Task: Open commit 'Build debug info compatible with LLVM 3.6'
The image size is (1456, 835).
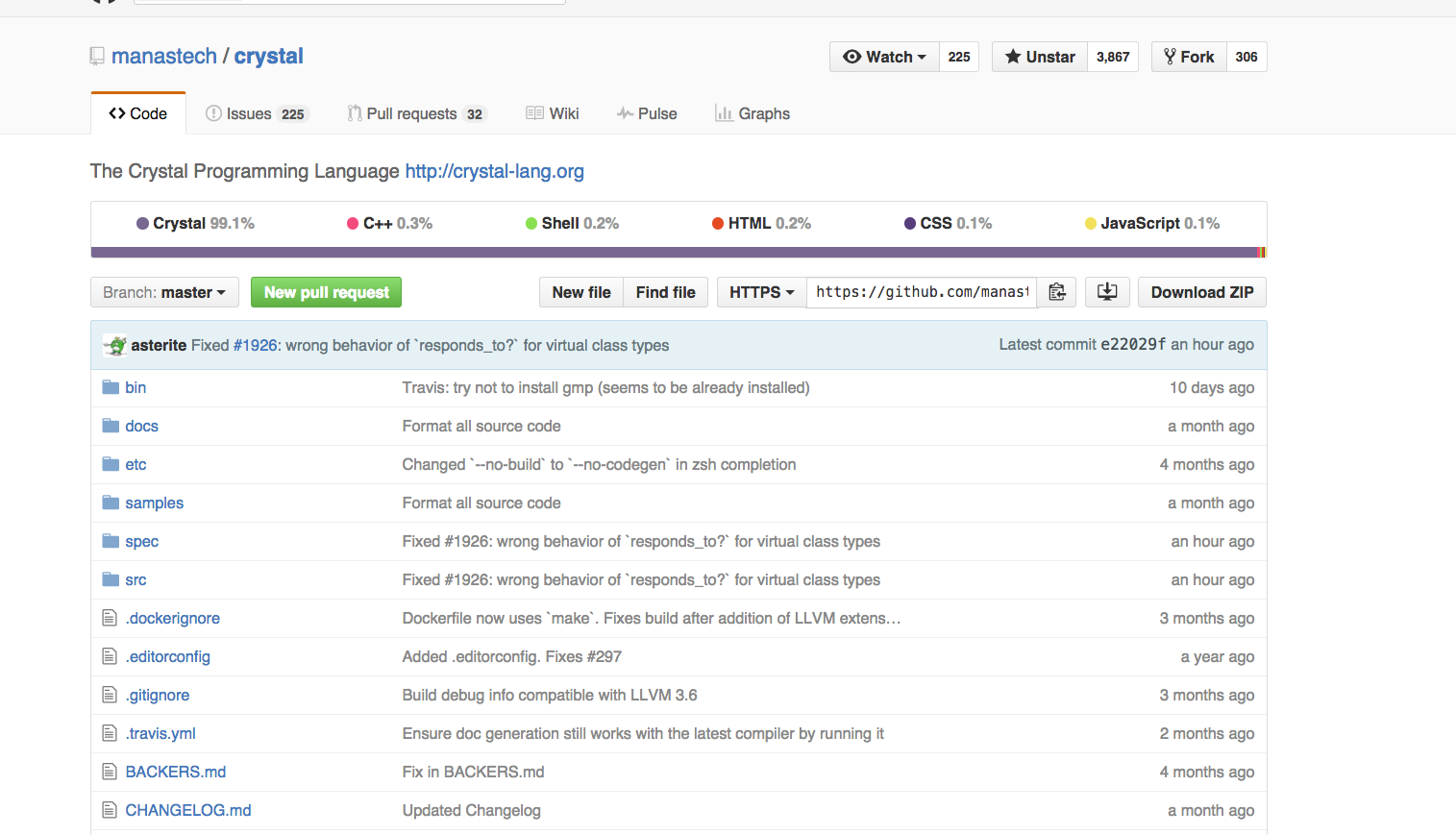Action: pos(550,695)
